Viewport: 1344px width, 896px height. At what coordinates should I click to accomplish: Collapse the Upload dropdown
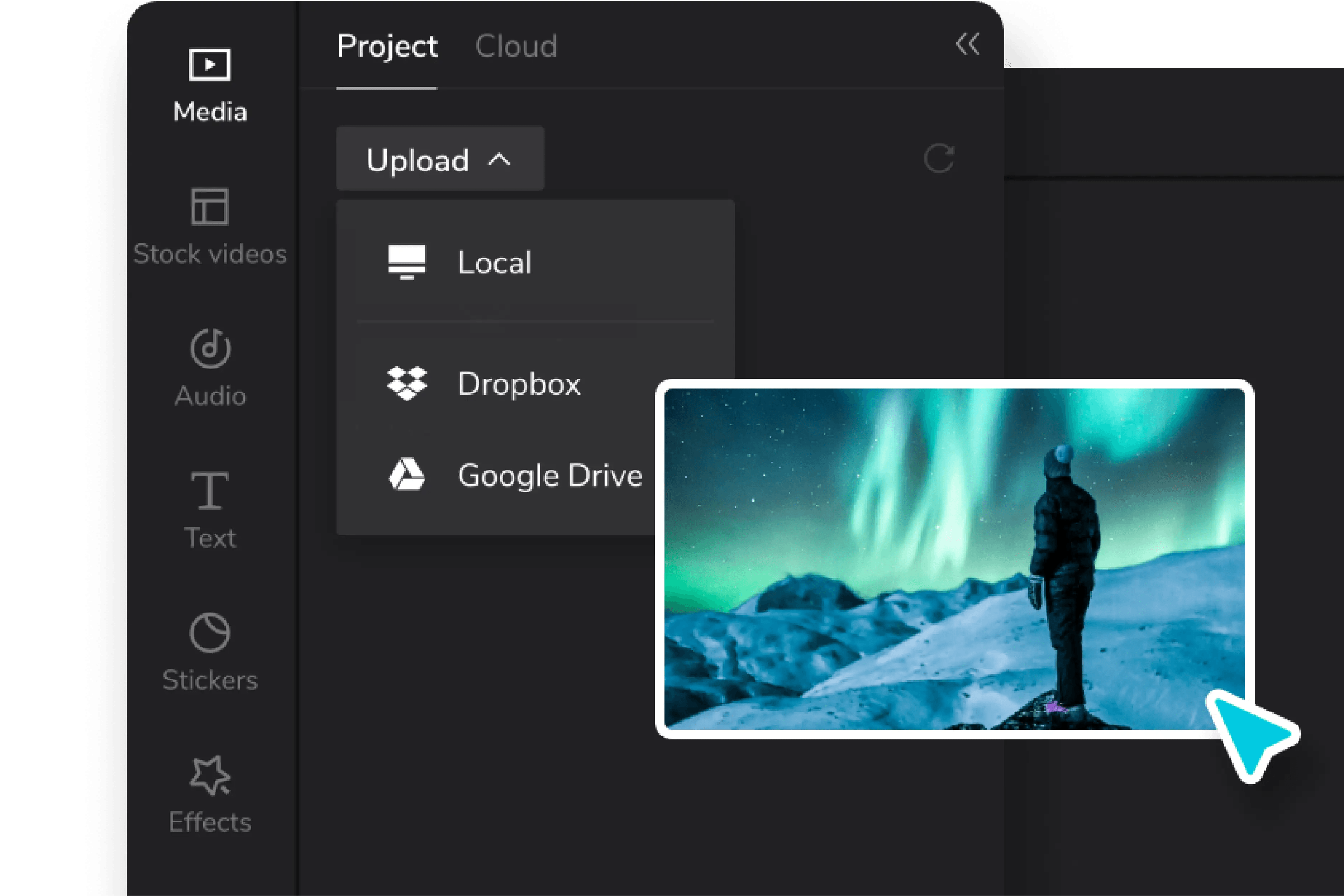click(x=440, y=159)
